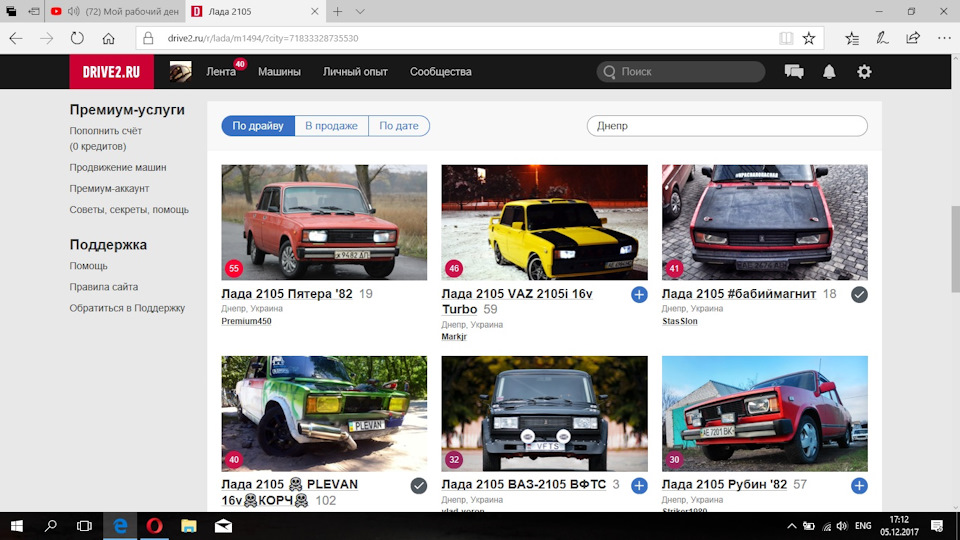Open the DRIVE2.RU logo home link

coord(111,72)
